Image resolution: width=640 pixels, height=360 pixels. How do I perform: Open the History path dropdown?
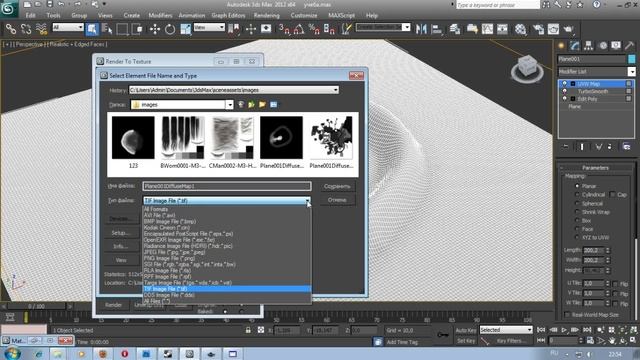336,90
